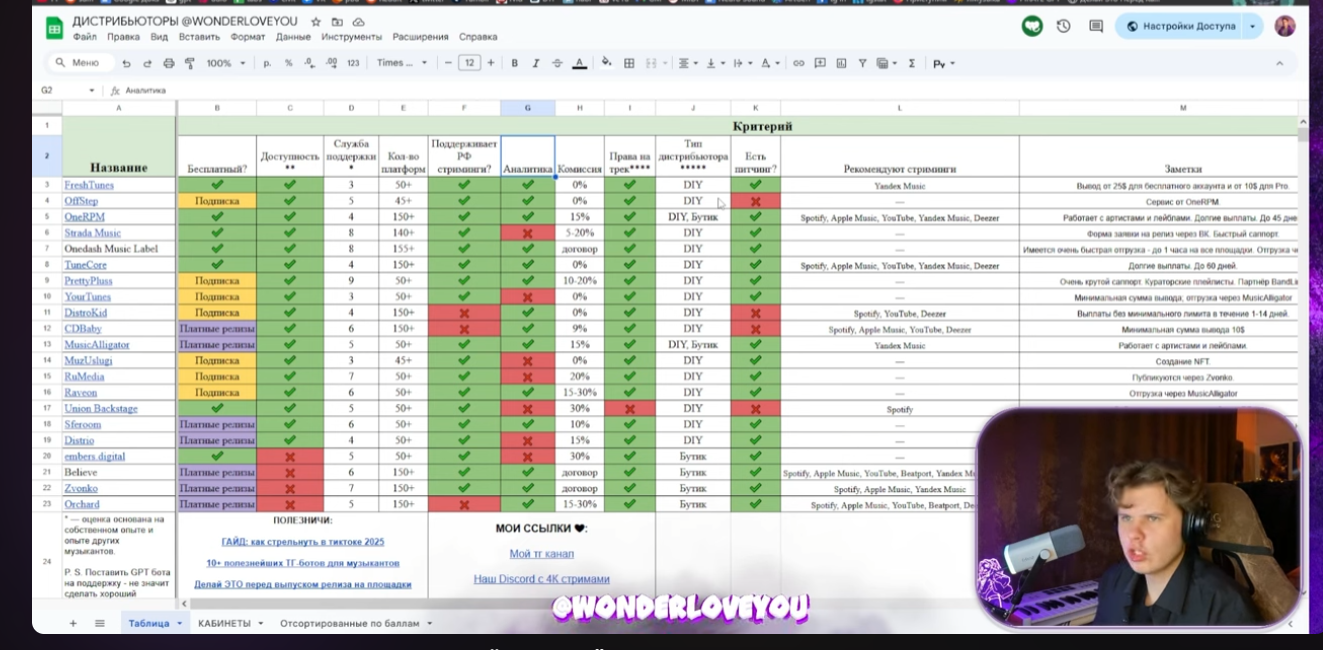Open ГАЙД: как стрельнуть в тиктоке link
The height and width of the screenshot is (650, 1323).
302,542
